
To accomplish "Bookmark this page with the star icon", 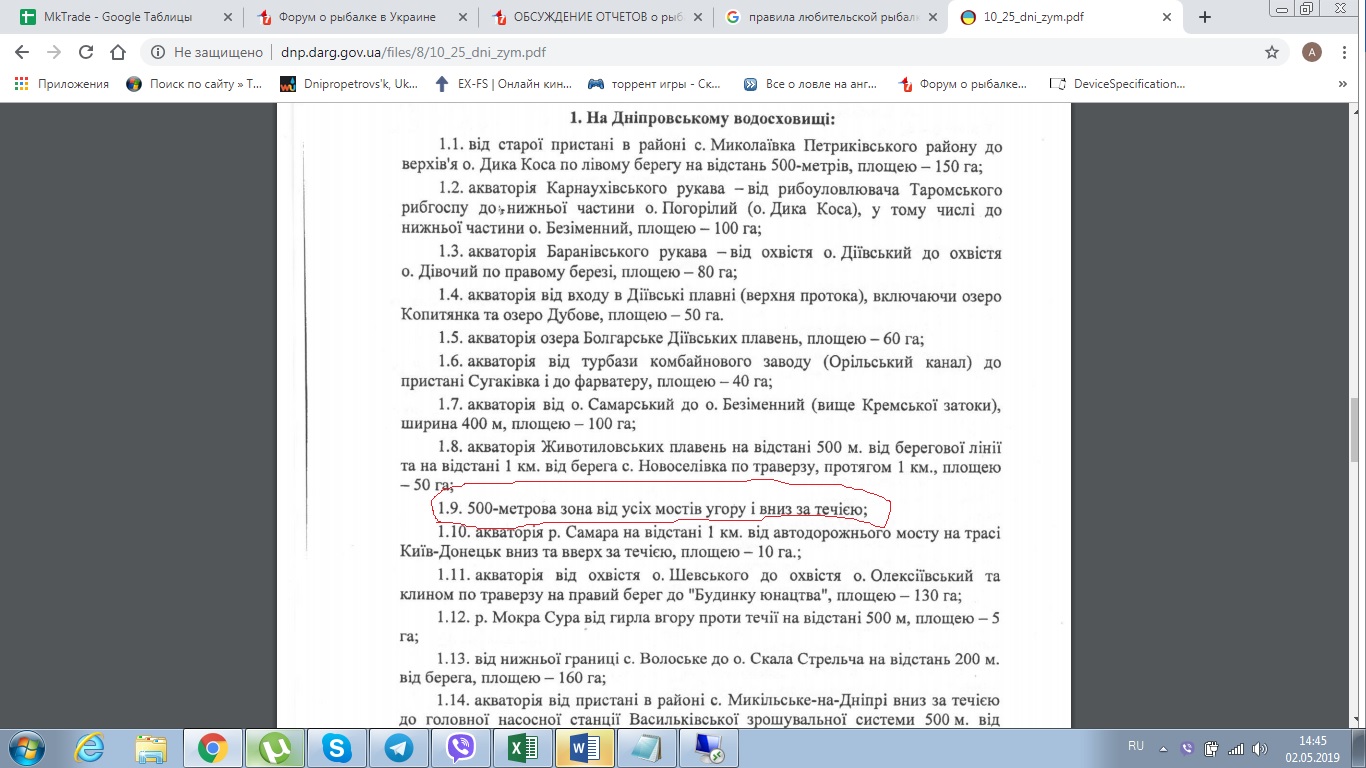I will click(1271, 52).
